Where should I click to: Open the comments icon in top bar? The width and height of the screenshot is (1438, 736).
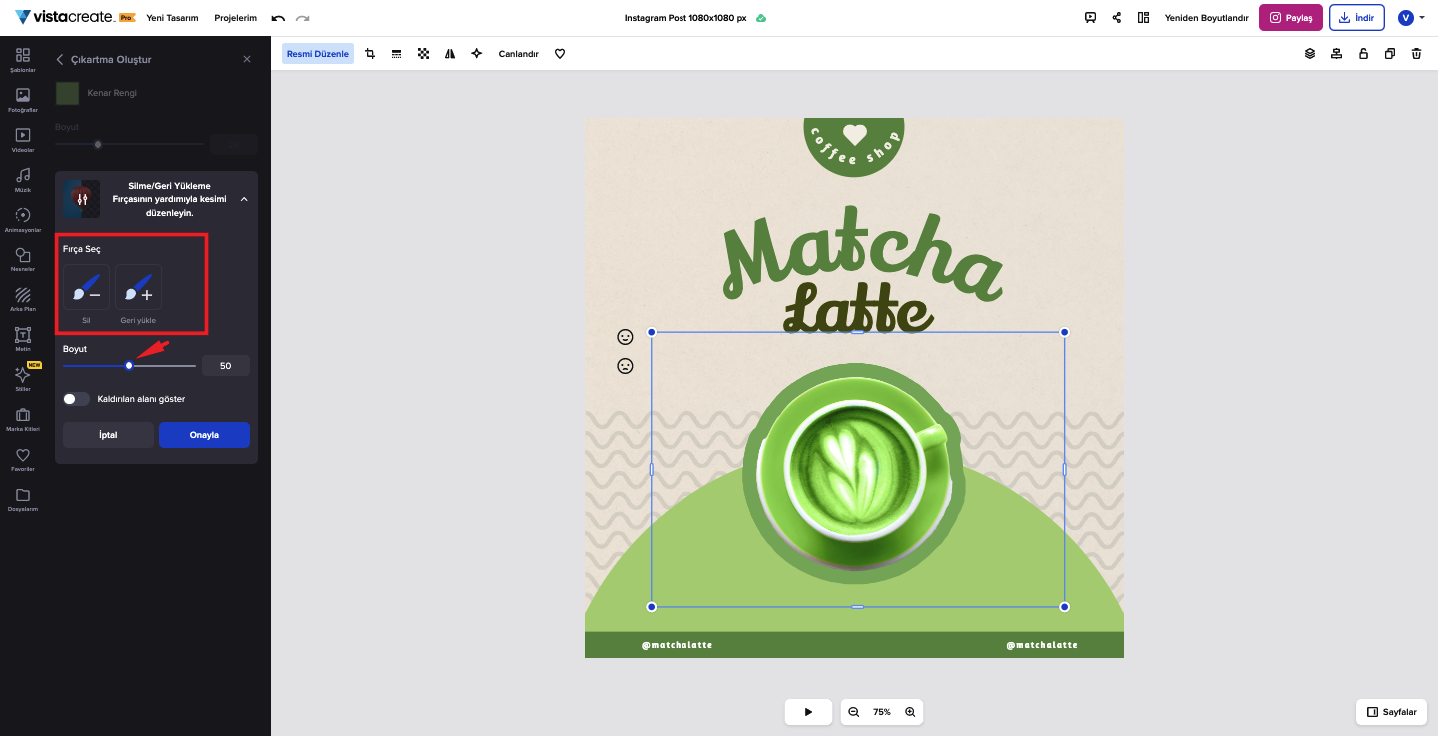(1090, 18)
